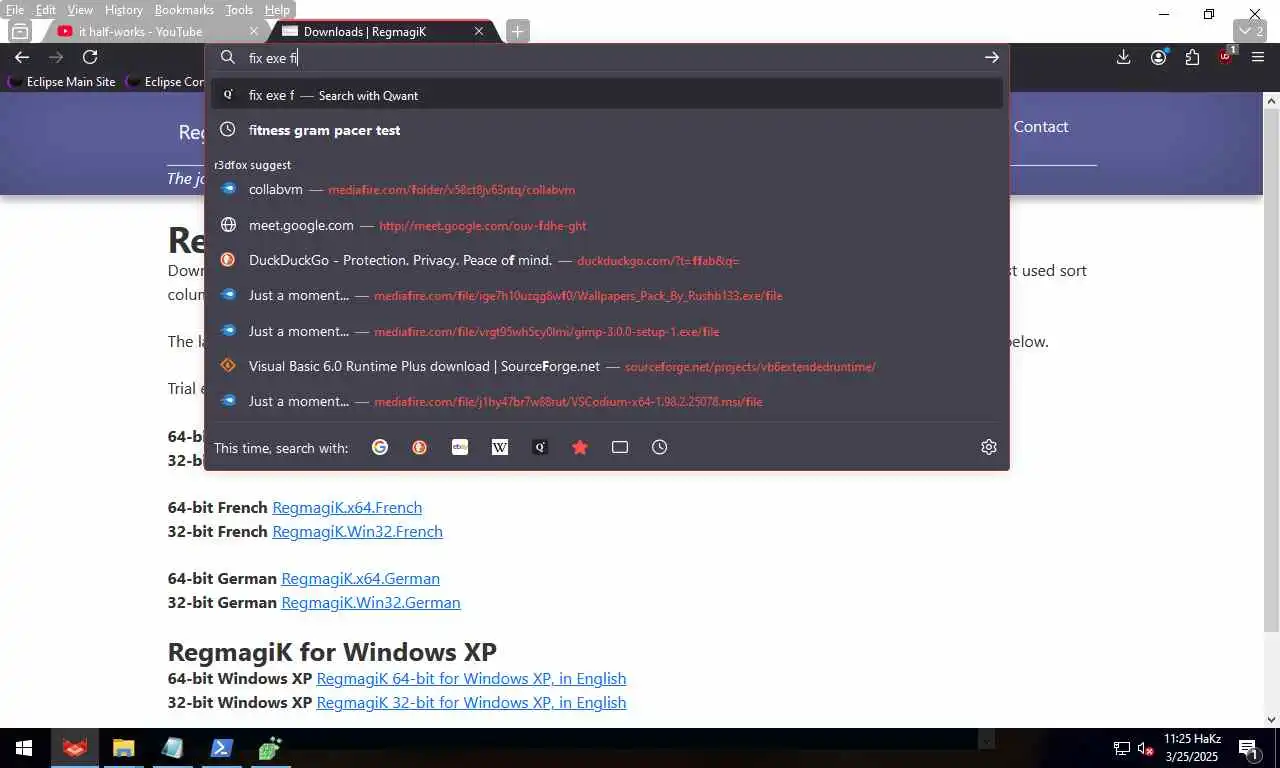Search history using the clock icon

660,447
